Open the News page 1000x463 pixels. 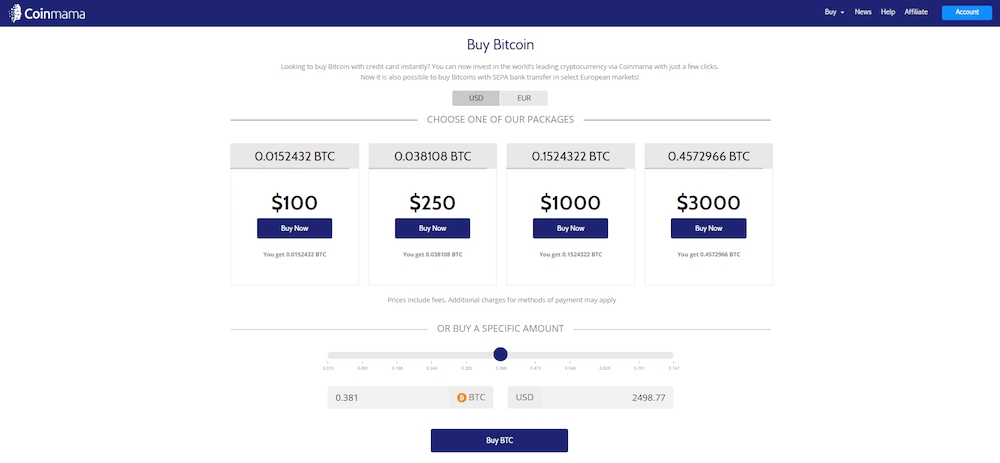click(x=863, y=12)
